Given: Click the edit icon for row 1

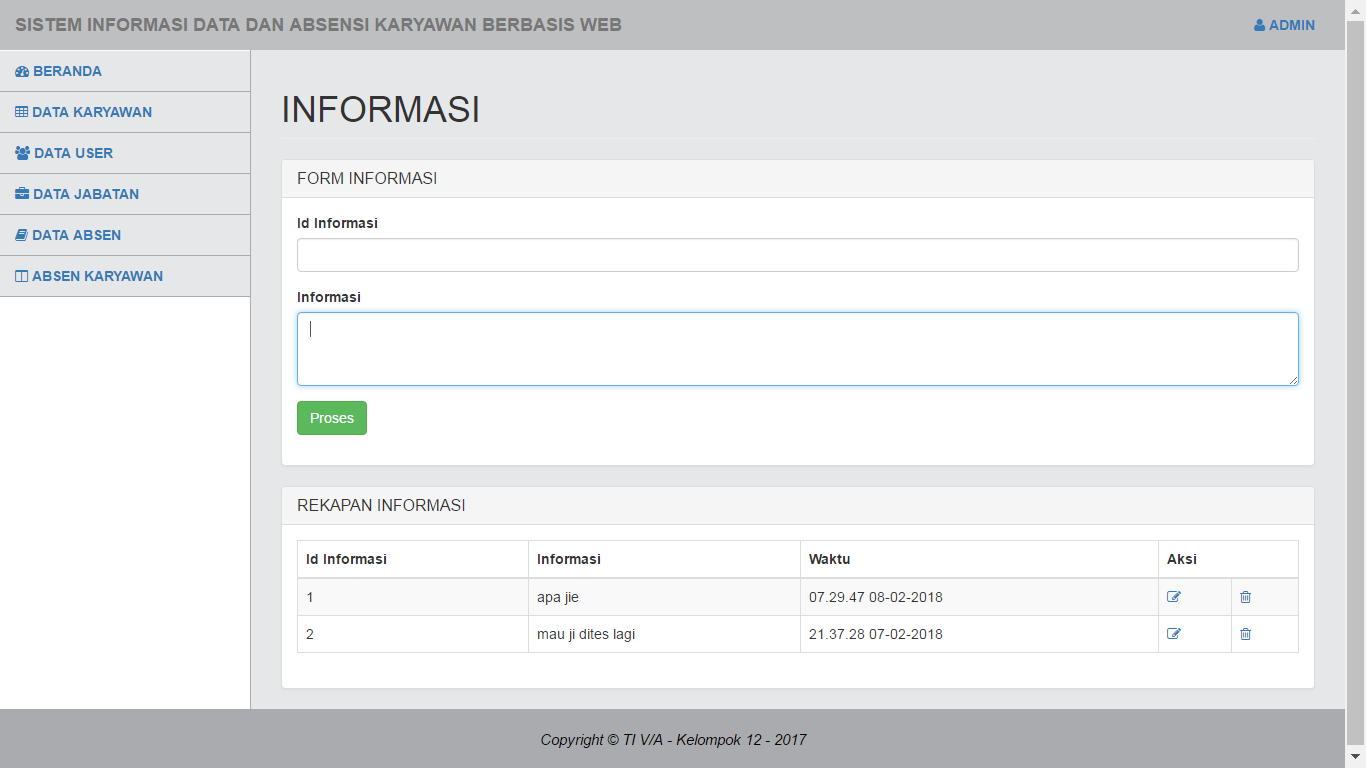Looking at the screenshot, I should 1174,597.
